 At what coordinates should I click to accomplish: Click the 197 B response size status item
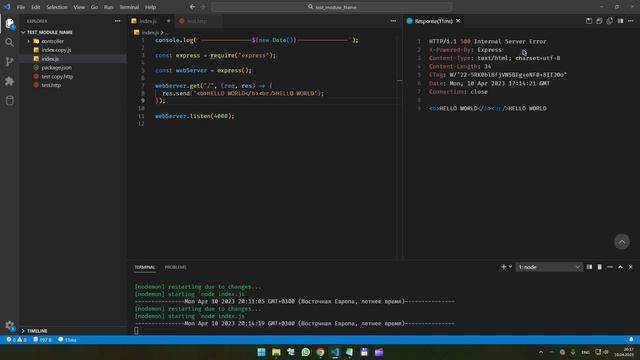click(42, 340)
